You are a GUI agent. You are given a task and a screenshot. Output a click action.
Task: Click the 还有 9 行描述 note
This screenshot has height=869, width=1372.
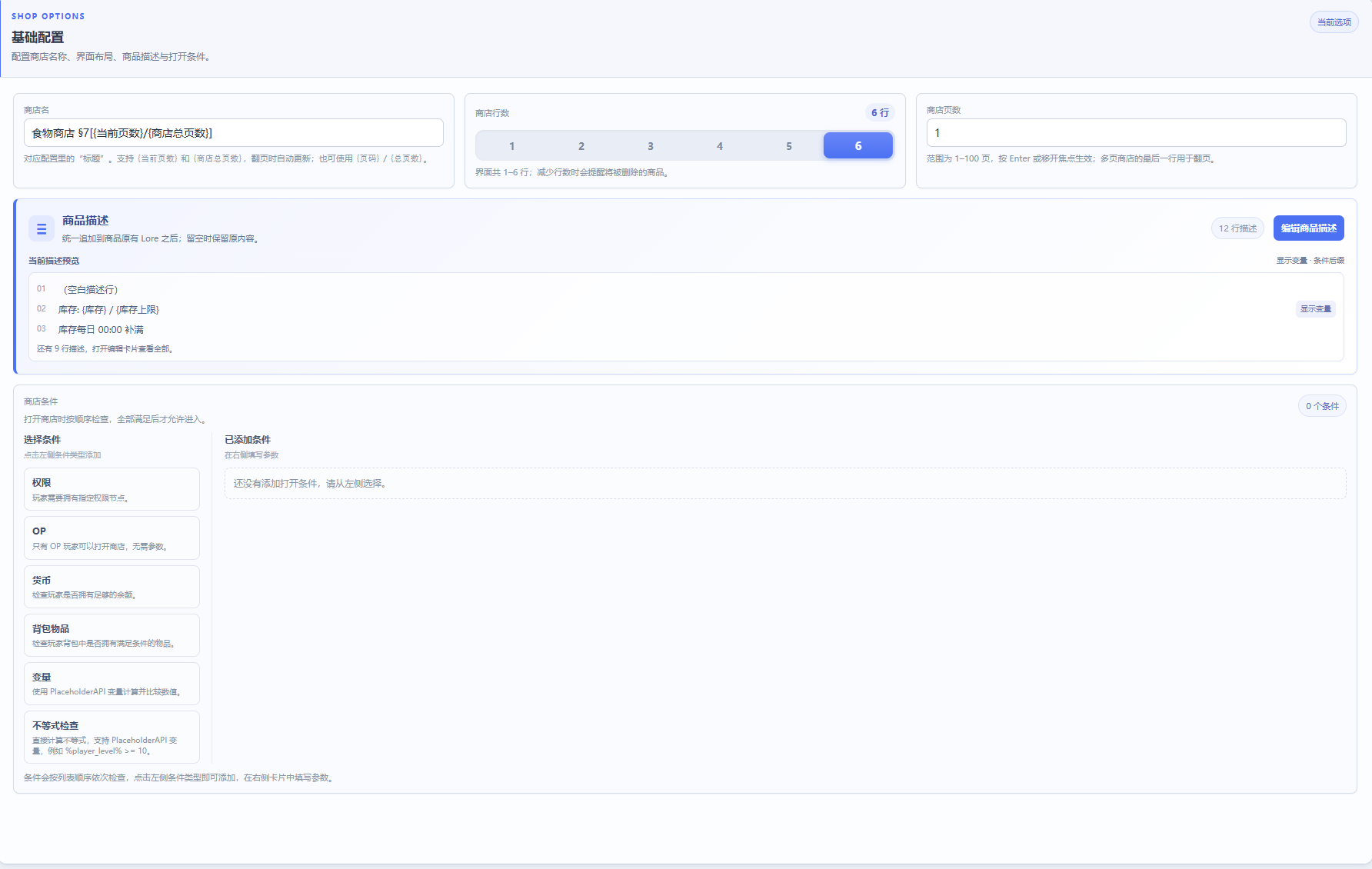click(106, 349)
